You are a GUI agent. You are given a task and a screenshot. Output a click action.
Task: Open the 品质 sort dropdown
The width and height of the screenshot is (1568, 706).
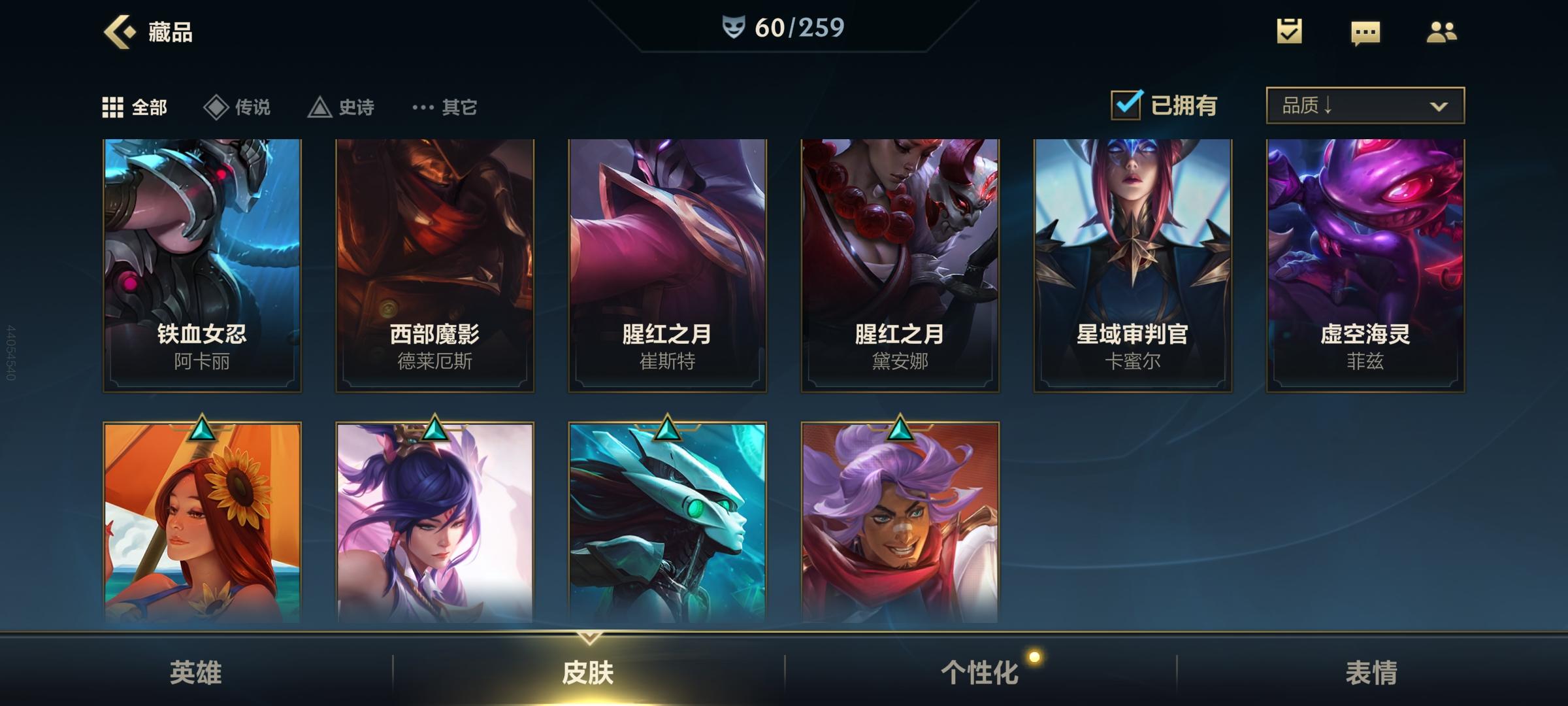[x=1365, y=105]
